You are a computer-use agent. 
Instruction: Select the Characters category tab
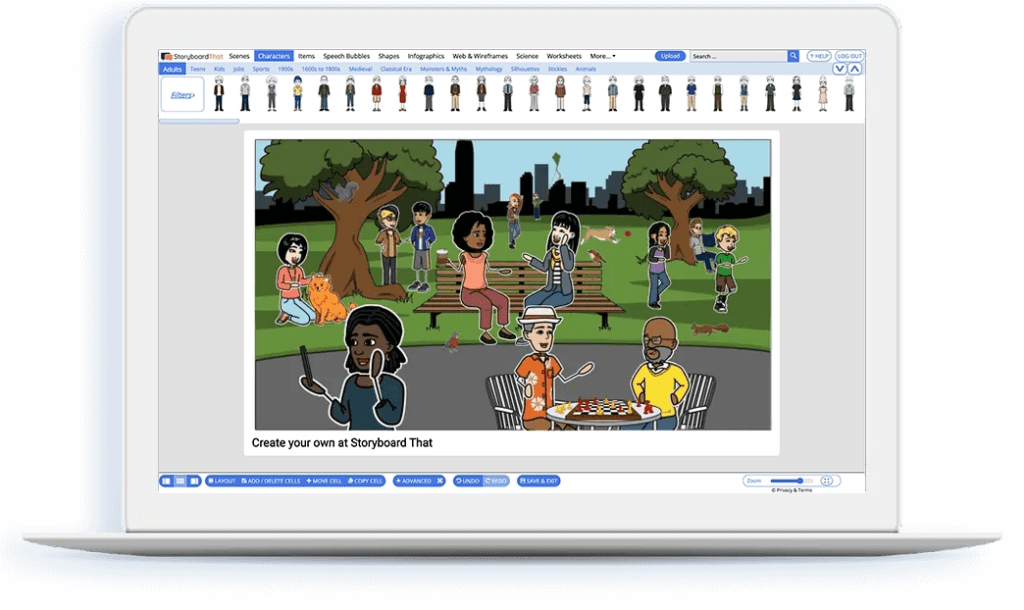point(274,56)
